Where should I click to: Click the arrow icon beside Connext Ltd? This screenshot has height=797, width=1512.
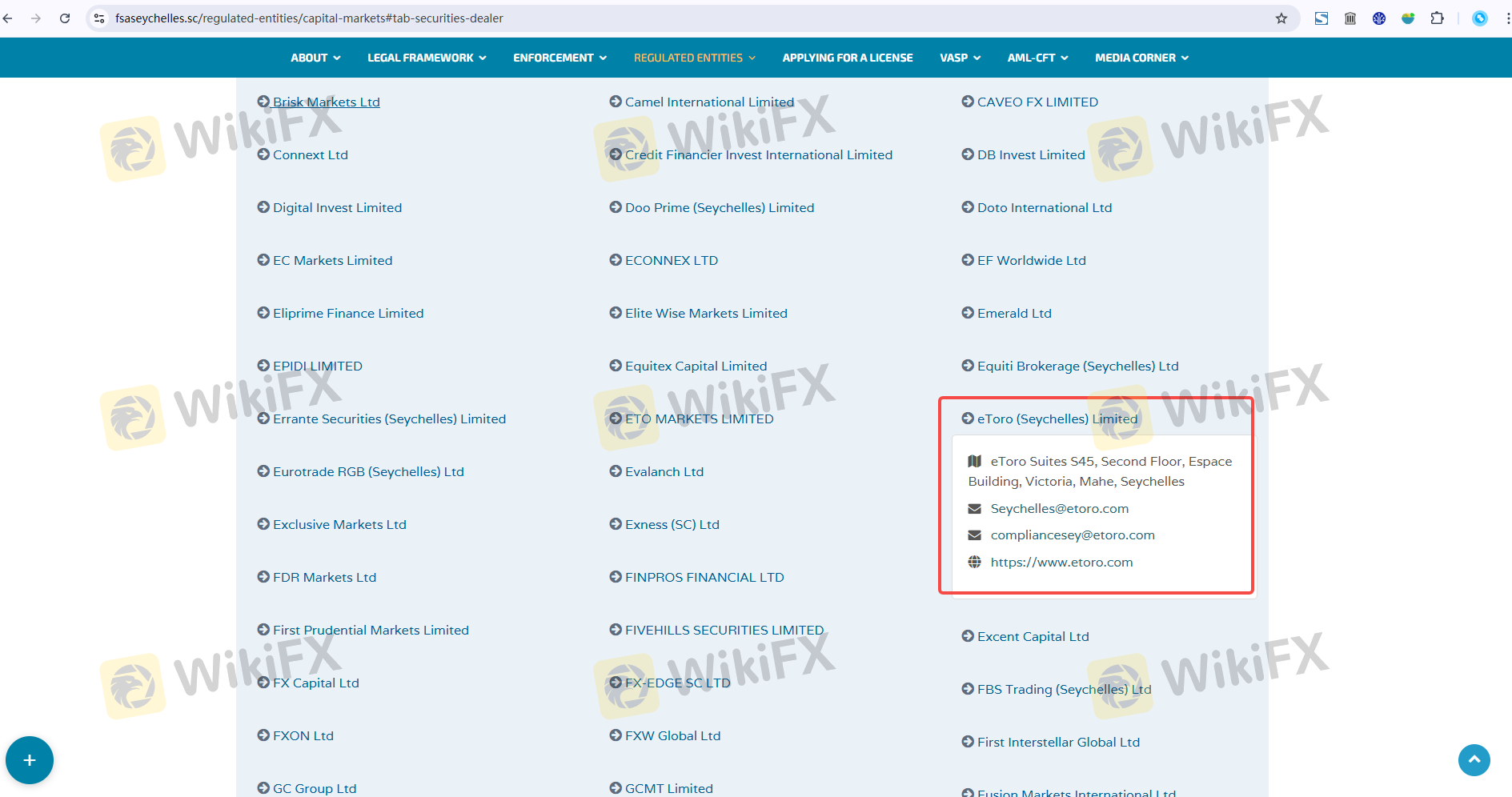tap(263, 154)
